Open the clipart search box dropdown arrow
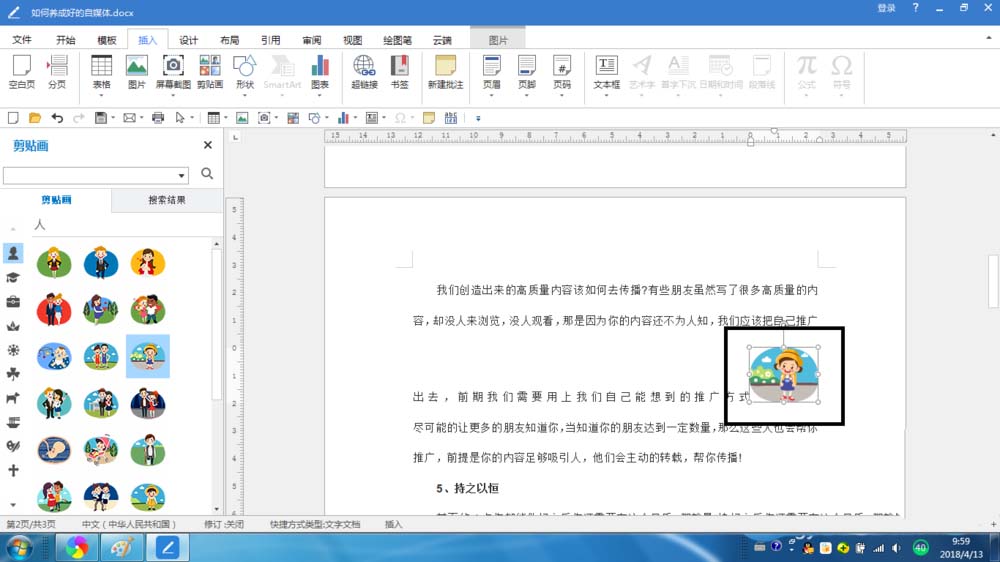The height and width of the screenshot is (562, 1000). click(x=181, y=176)
